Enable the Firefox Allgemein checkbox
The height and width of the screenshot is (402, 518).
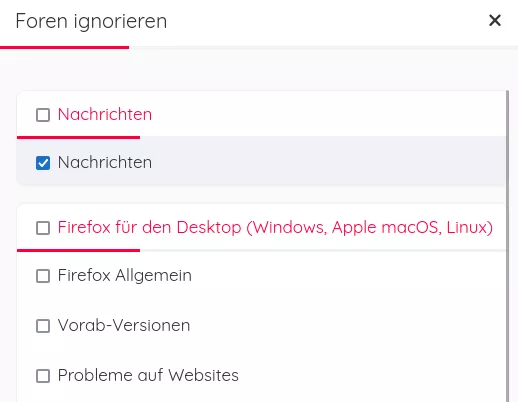click(x=43, y=276)
